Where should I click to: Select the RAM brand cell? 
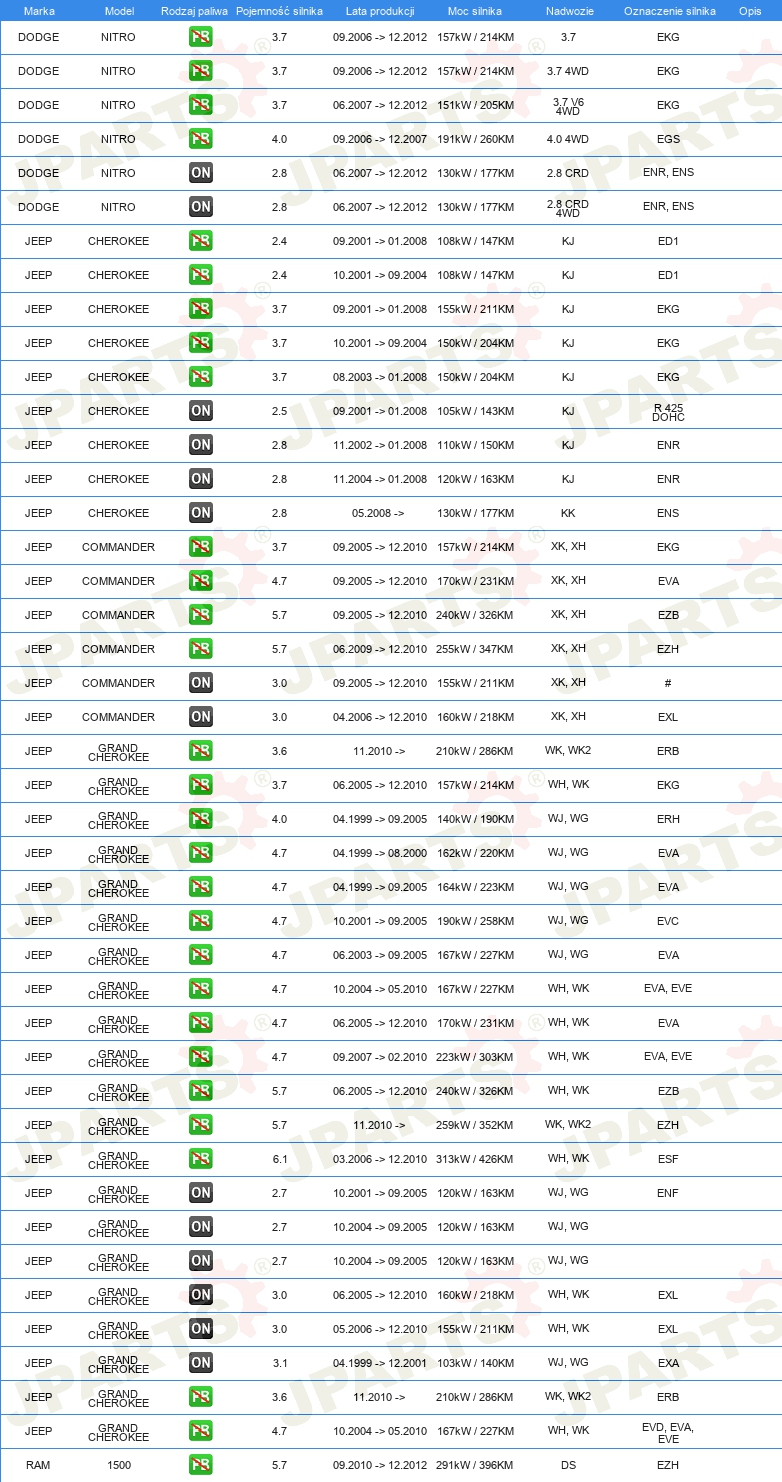[39, 1465]
